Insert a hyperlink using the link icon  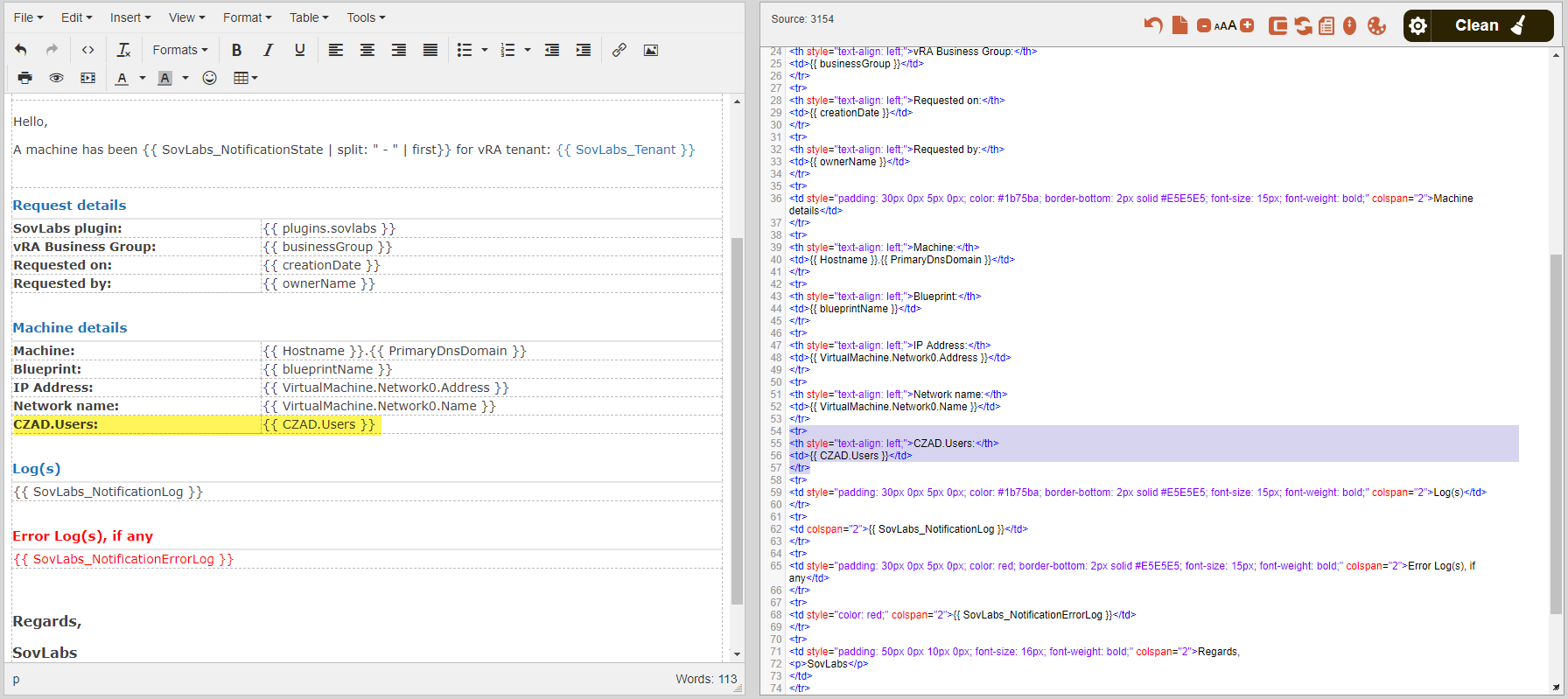[619, 50]
